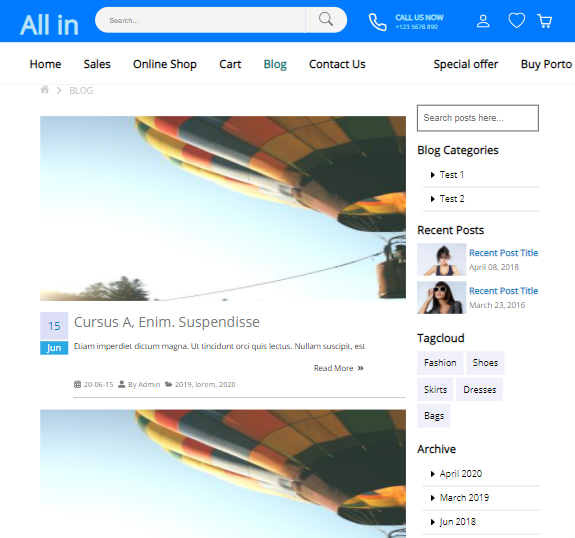Open the Sales menu item
Viewport: 575px width, 538px height.
point(97,64)
